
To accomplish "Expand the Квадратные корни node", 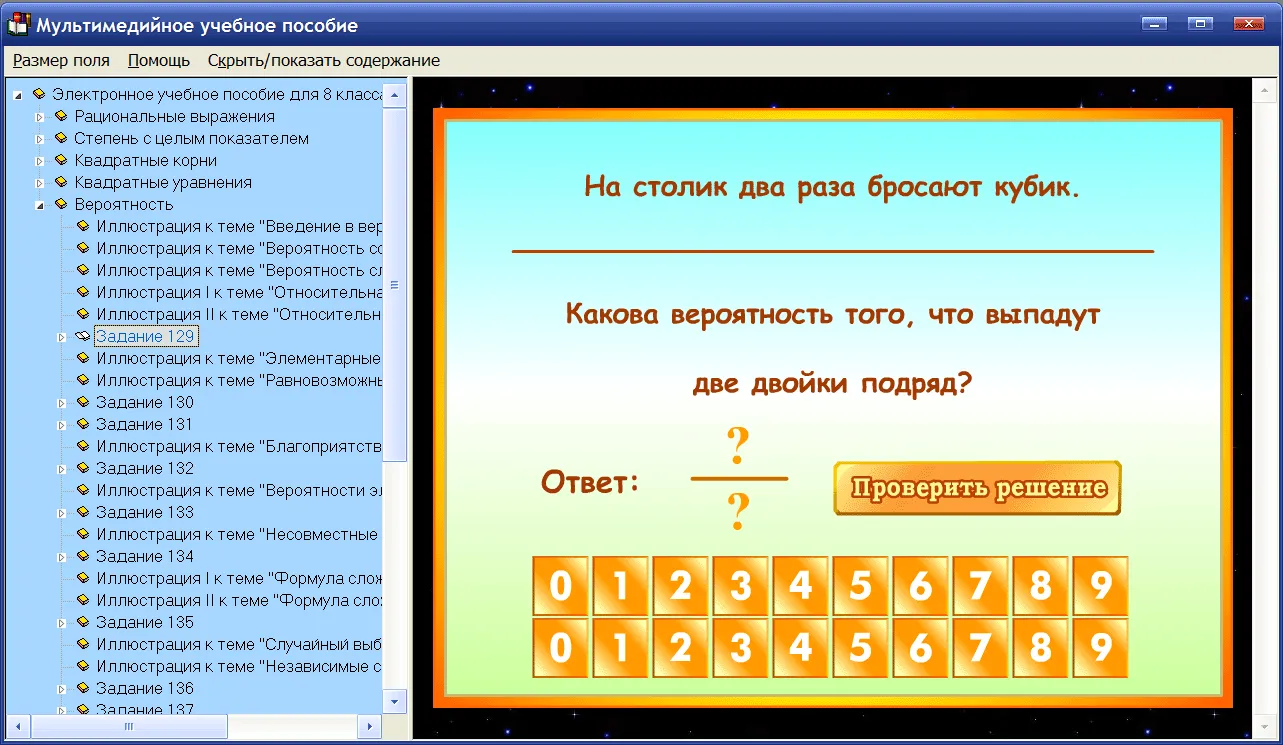I will click(40, 160).
